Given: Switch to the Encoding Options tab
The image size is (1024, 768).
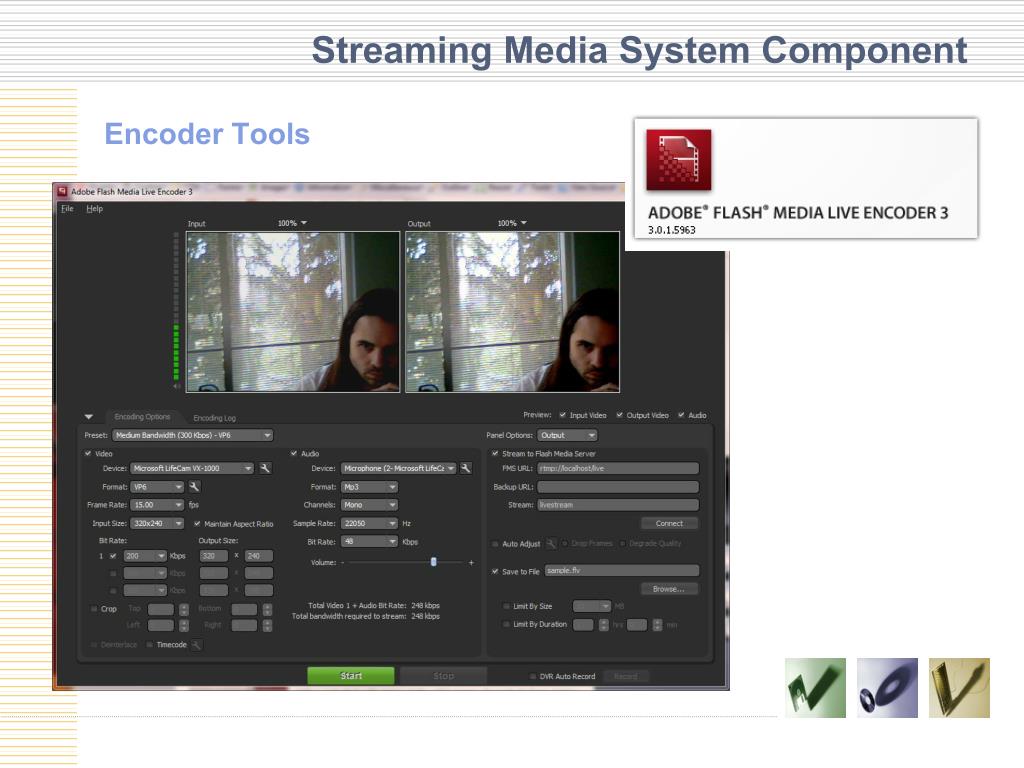Looking at the screenshot, I should 142,417.
